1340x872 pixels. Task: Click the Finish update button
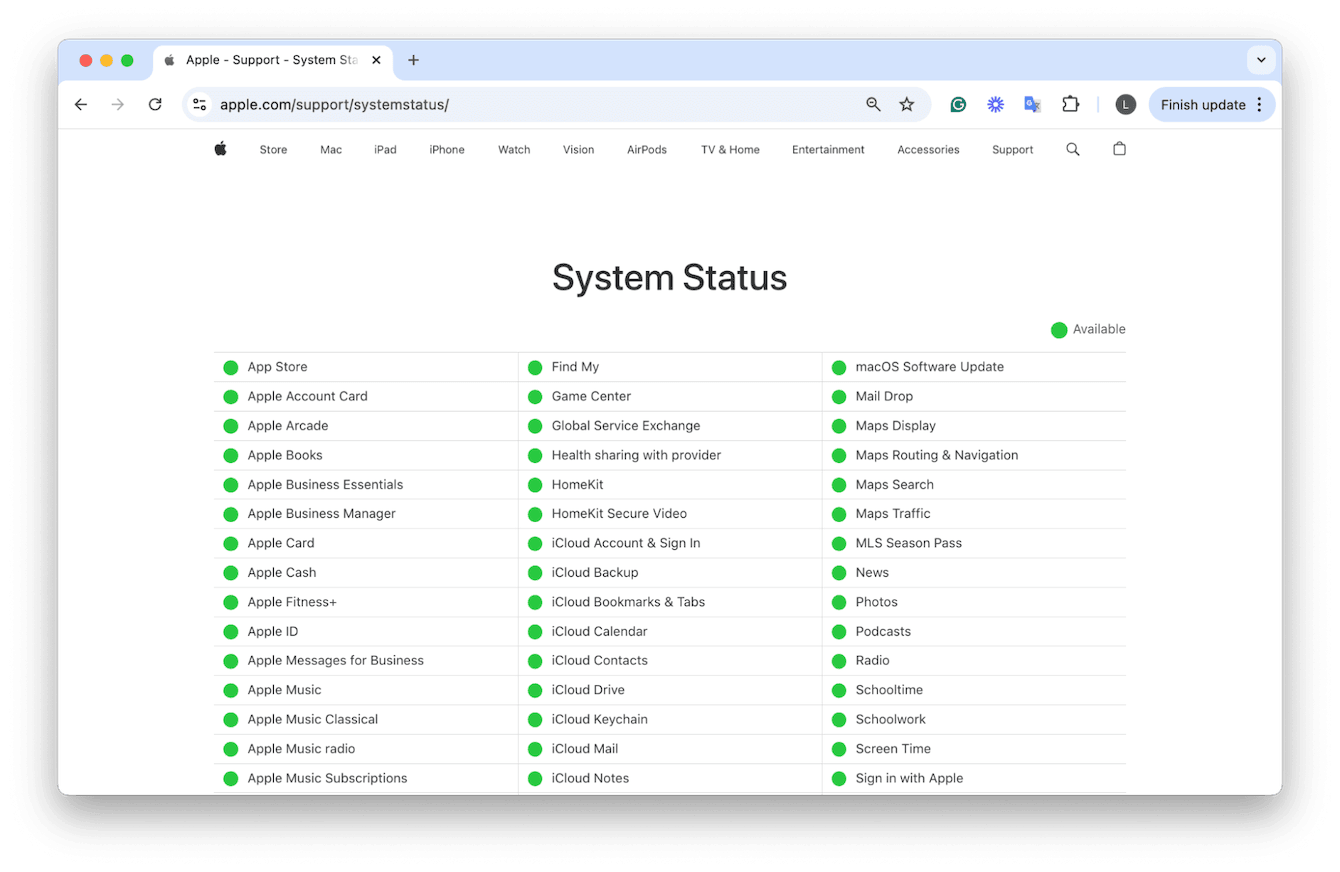click(1203, 104)
